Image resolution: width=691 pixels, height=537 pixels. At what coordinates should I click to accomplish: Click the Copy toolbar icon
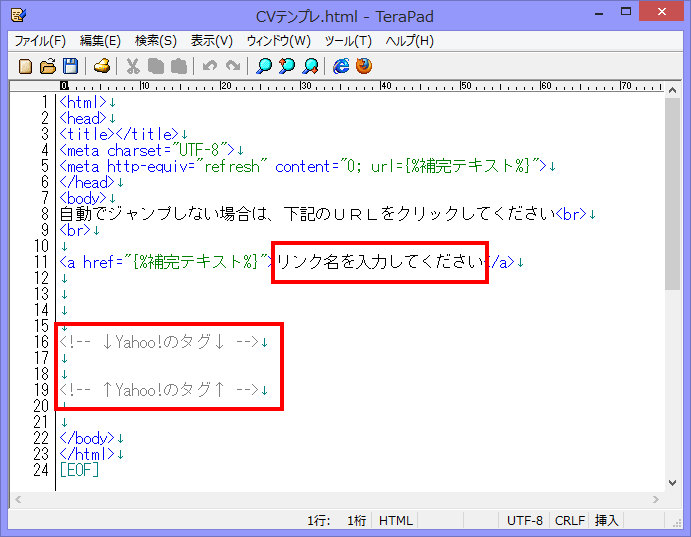156,67
